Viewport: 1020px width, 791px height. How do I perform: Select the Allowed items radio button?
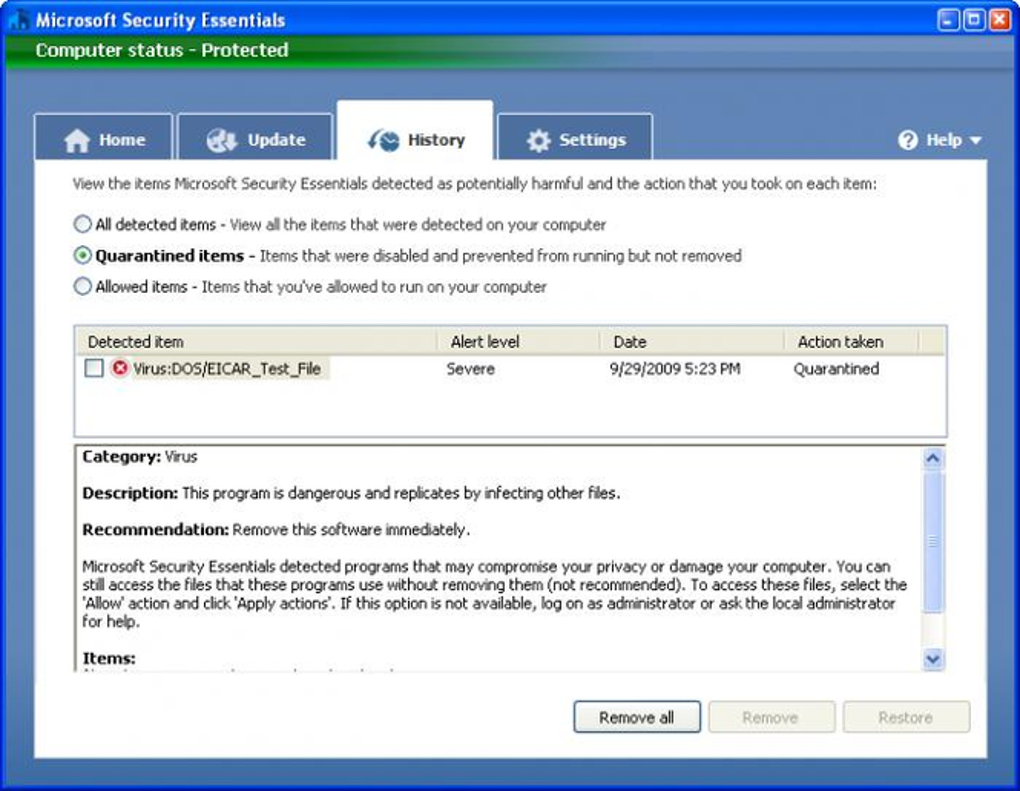[83, 286]
